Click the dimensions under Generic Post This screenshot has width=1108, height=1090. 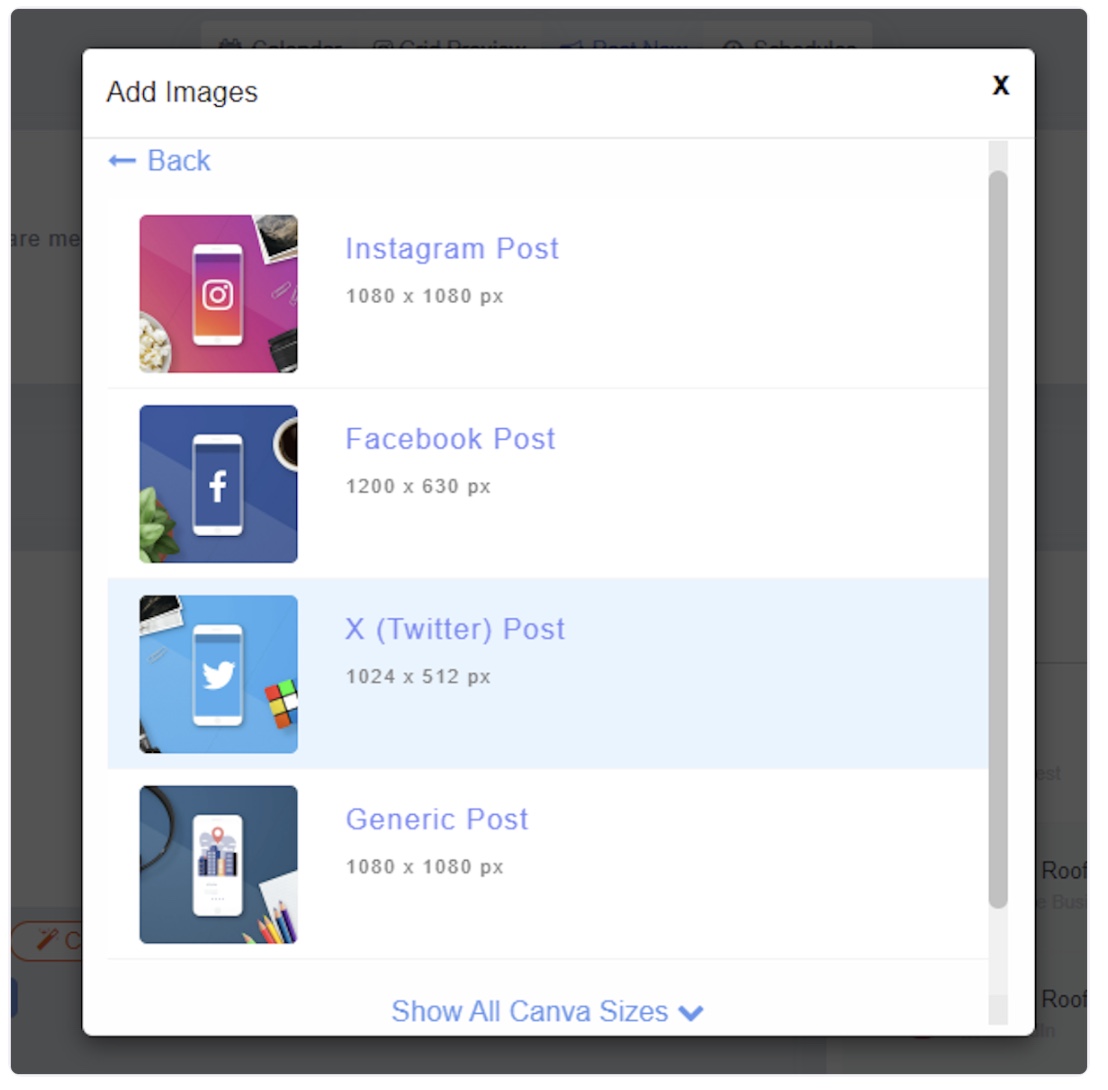pyautogui.click(x=425, y=866)
